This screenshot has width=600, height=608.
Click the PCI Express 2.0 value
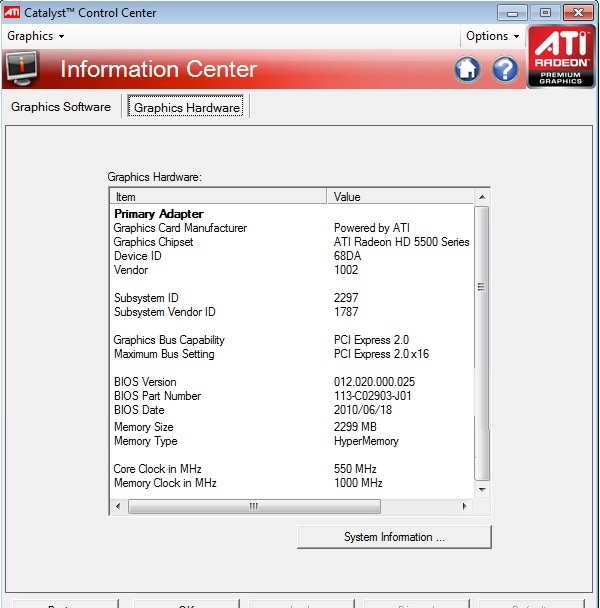(x=371, y=340)
